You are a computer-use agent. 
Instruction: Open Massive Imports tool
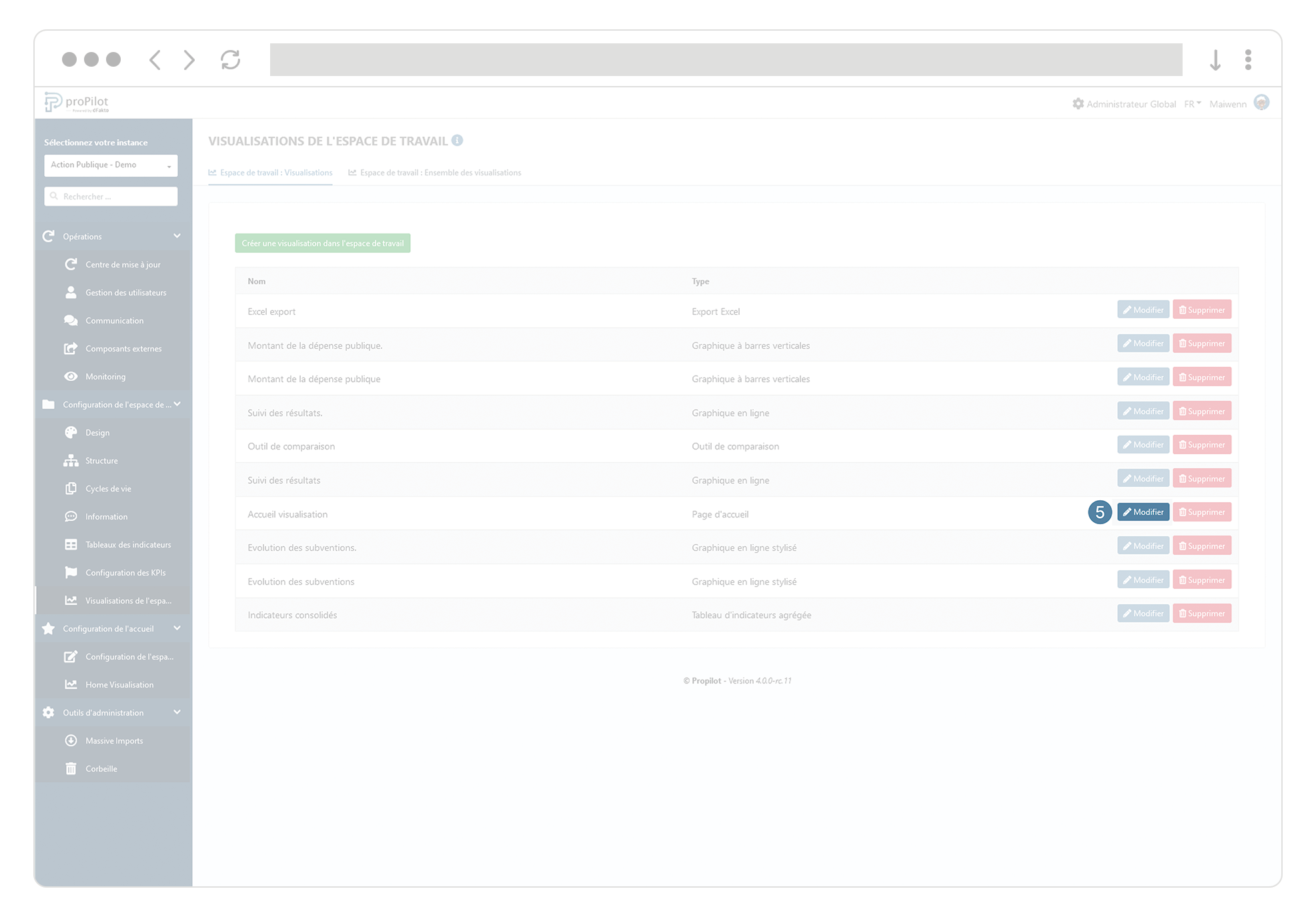coord(113,740)
